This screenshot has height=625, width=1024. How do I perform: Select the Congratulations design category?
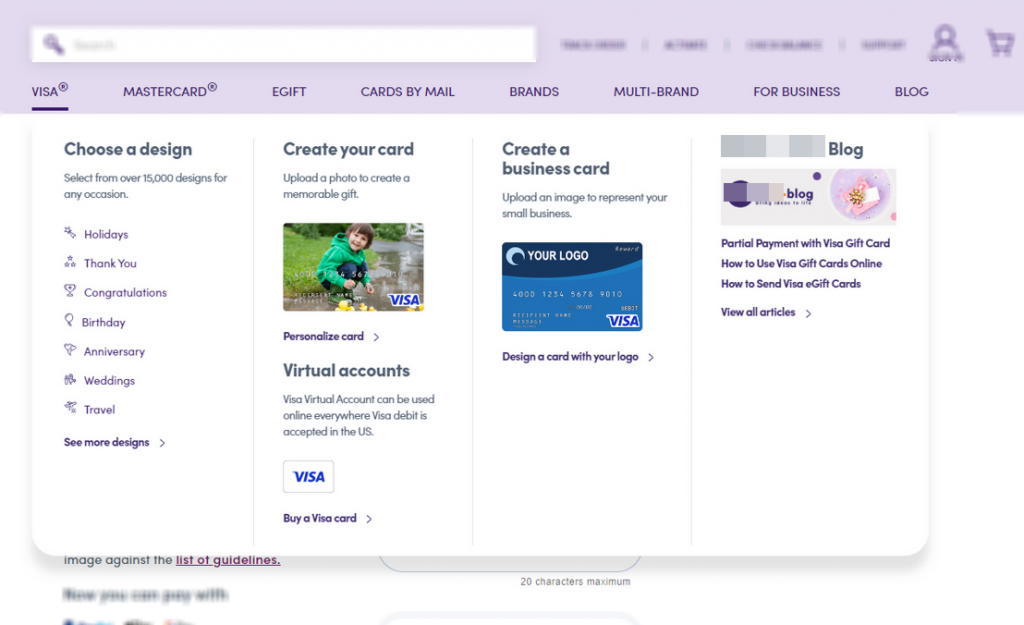click(x=125, y=293)
